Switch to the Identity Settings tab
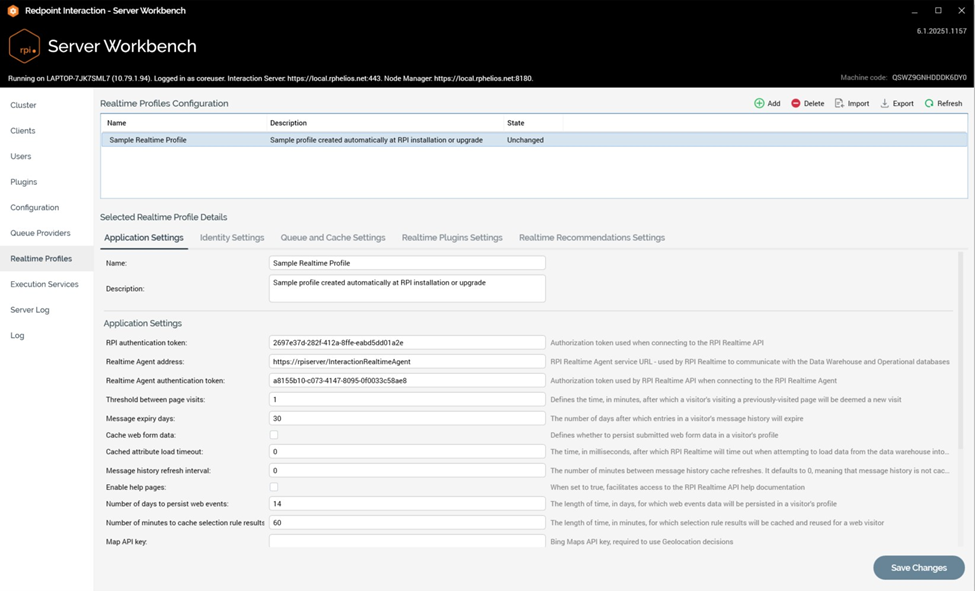 (232, 238)
